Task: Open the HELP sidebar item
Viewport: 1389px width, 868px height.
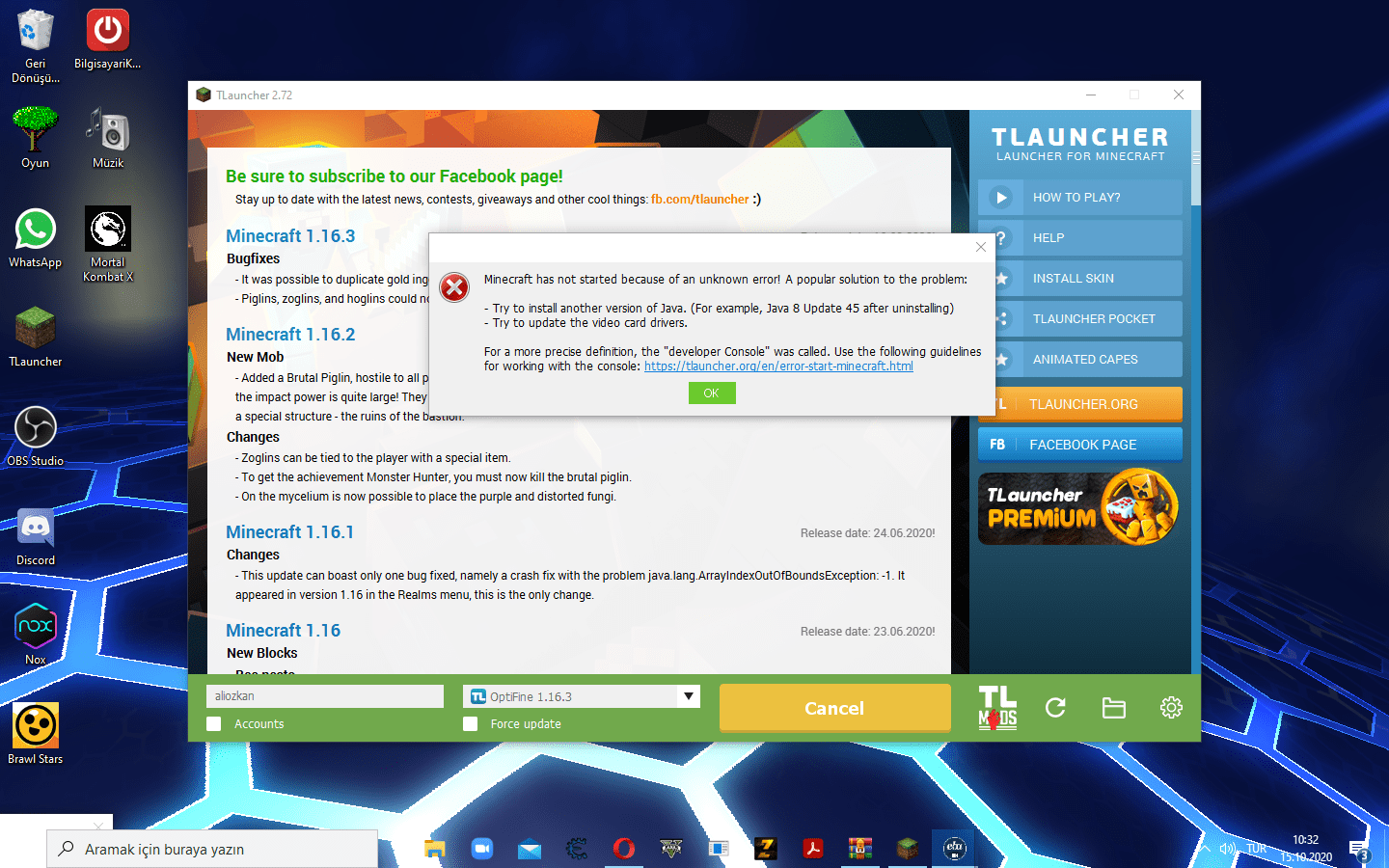Action: [1087, 238]
